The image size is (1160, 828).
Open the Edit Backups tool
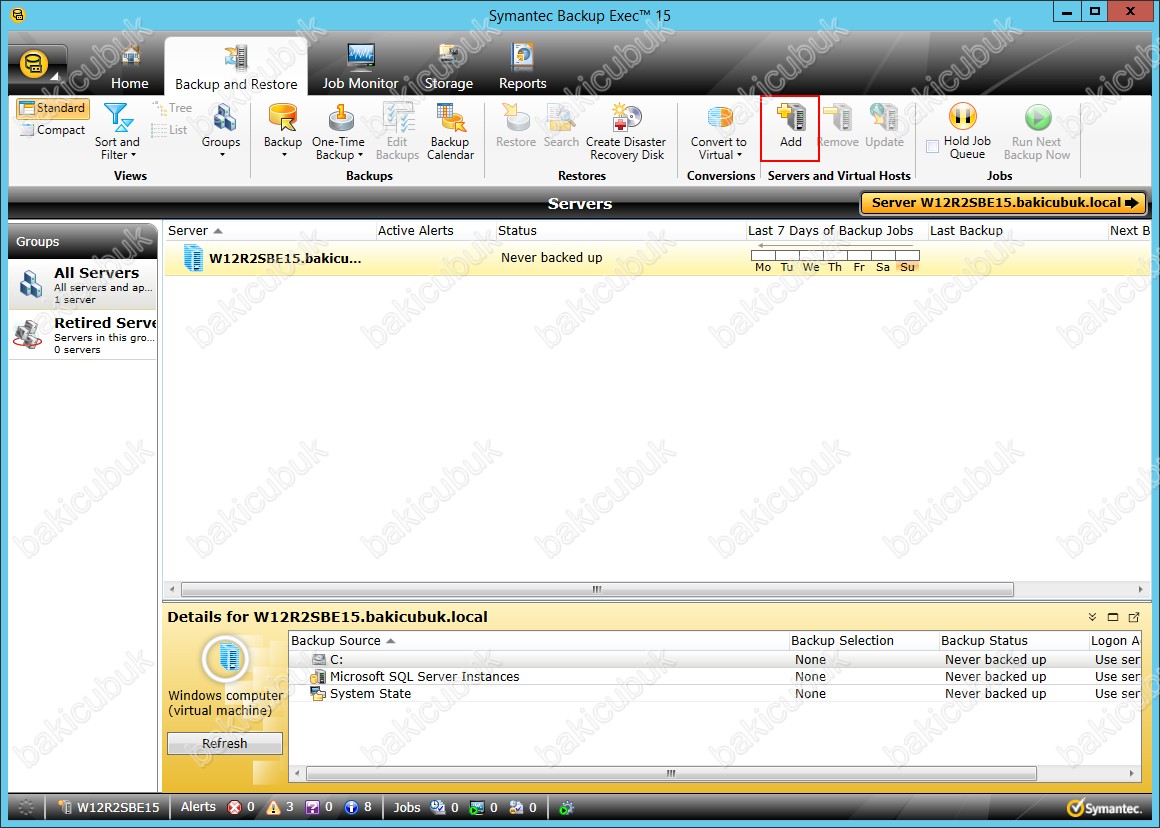[x=397, y=132]
